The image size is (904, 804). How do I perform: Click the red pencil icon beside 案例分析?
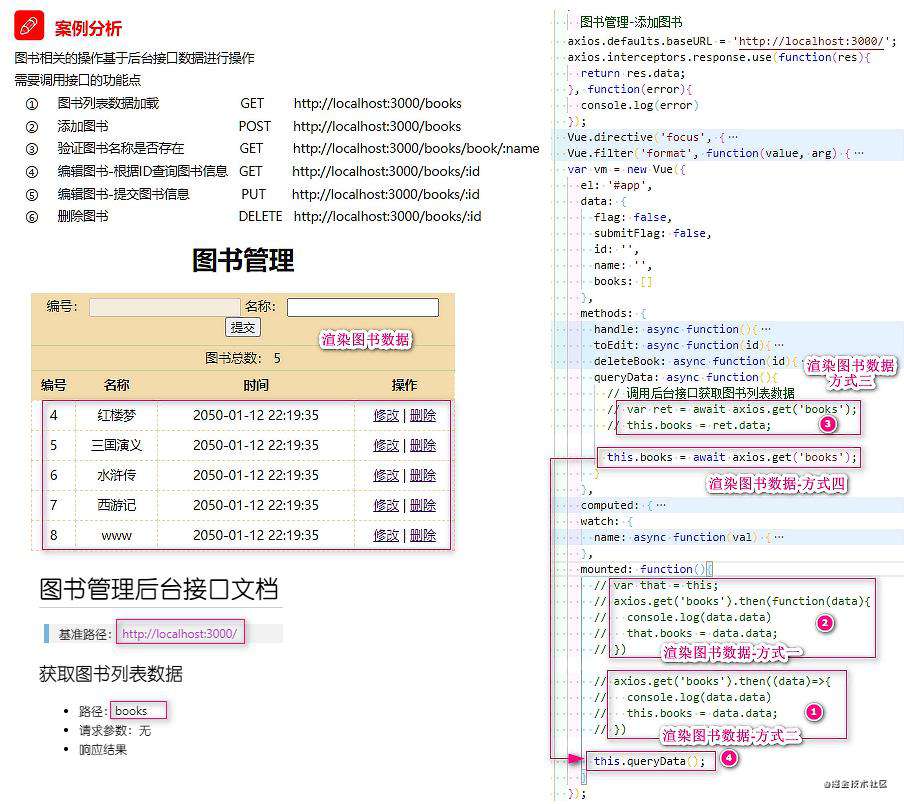29,25
